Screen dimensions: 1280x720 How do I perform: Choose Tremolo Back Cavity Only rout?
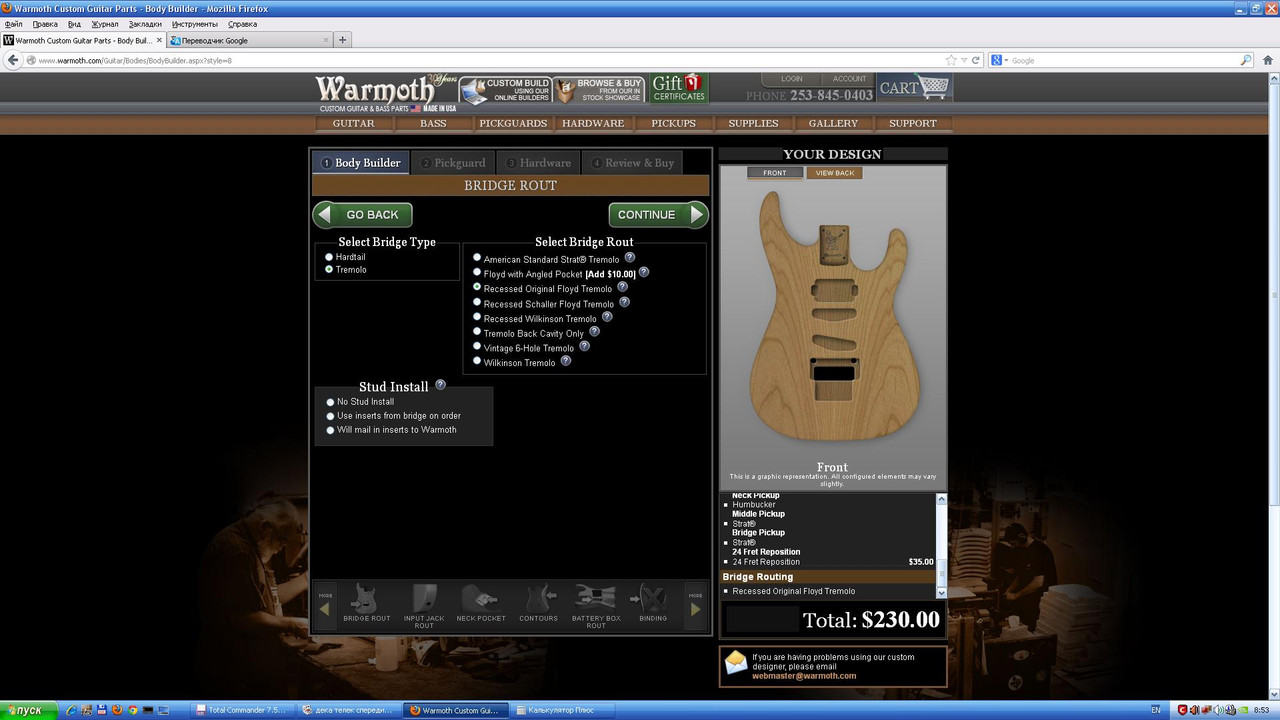click(x=477, y=332)
